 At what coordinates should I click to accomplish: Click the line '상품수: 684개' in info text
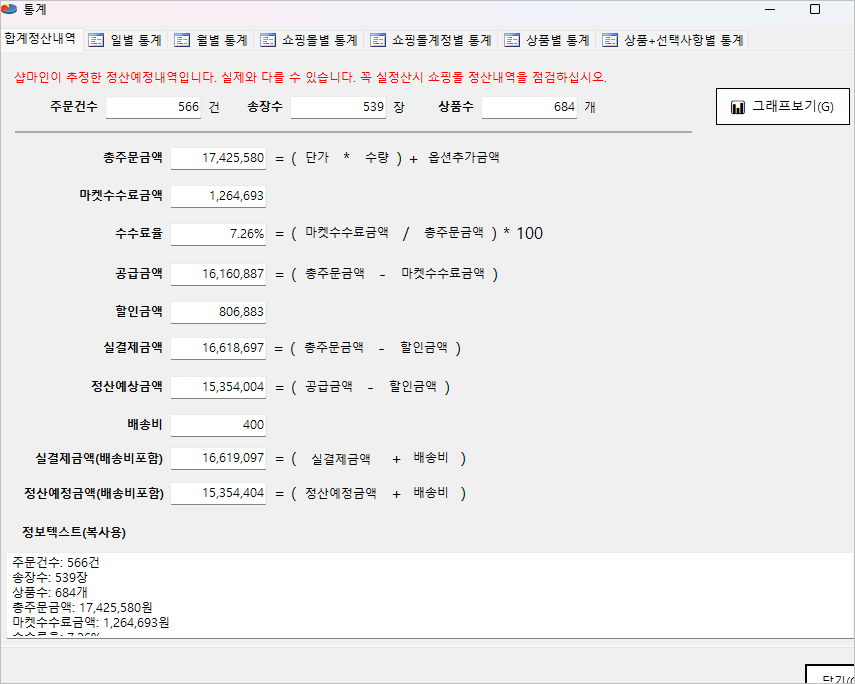[50, 592]
